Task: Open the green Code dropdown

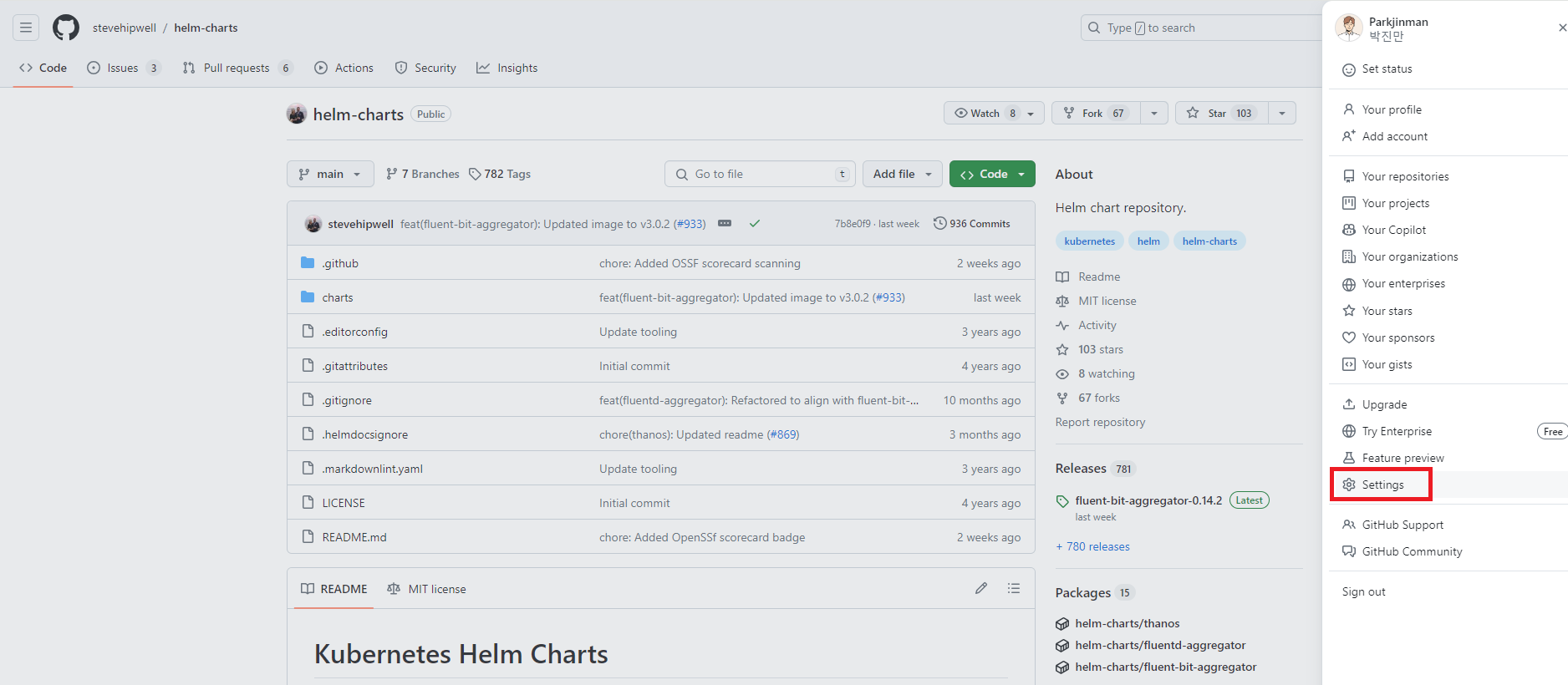Action: [x=992, y=174]
